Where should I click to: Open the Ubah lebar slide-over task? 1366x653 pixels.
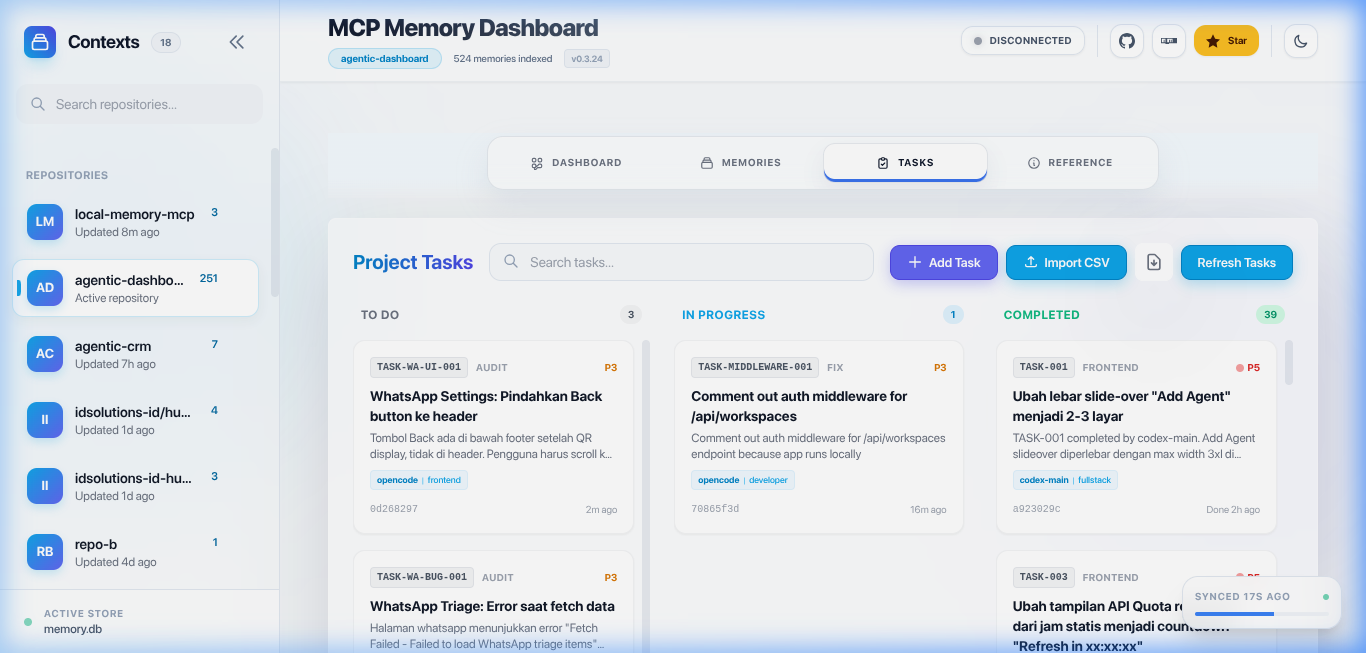pyautogui.click(x=1121, y=406)
